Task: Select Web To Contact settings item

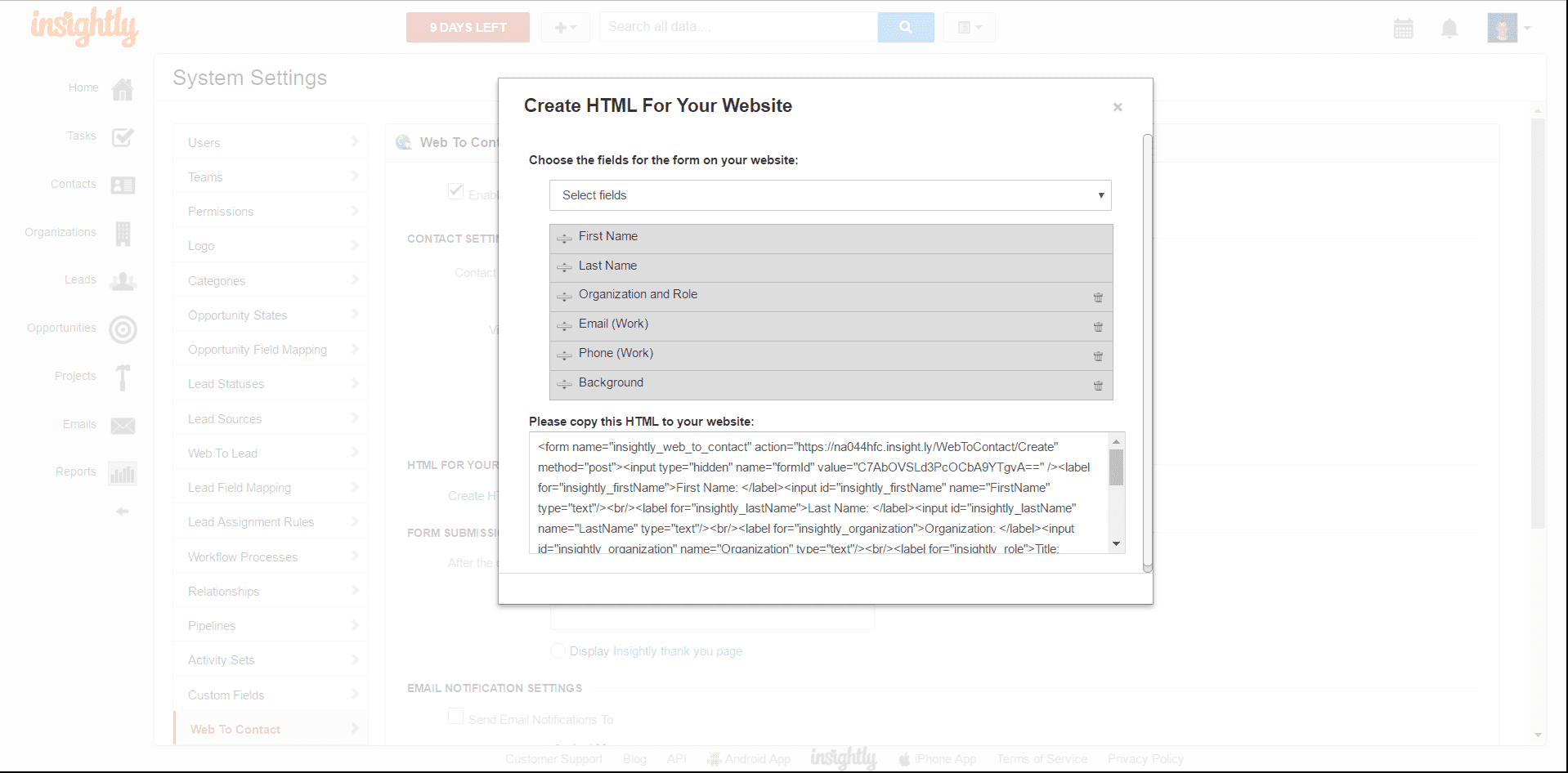Action: click(271, 729)
